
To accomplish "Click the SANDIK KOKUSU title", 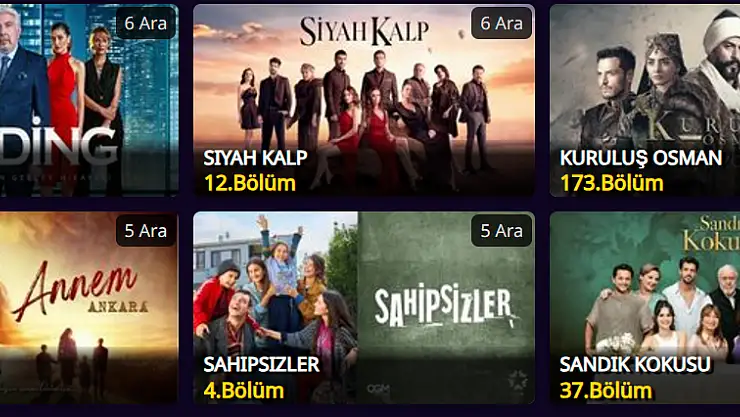I will (x=635, y=365).
